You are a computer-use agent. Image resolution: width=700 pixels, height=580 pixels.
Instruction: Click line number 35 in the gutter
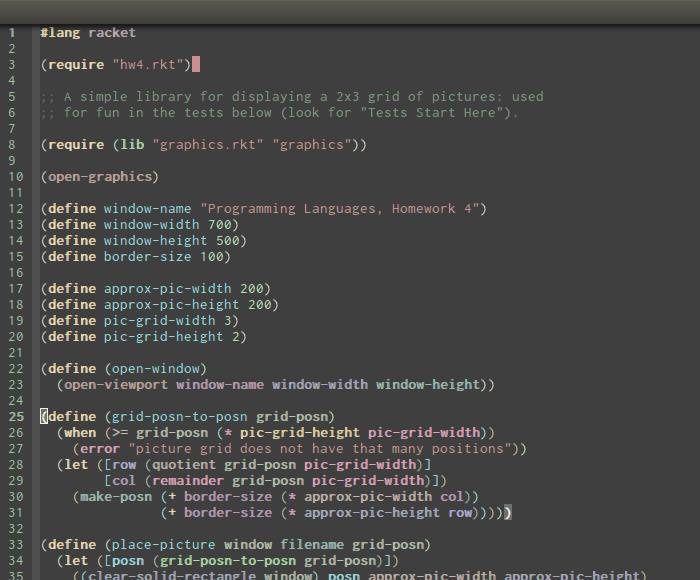click(x=16, y=576)
